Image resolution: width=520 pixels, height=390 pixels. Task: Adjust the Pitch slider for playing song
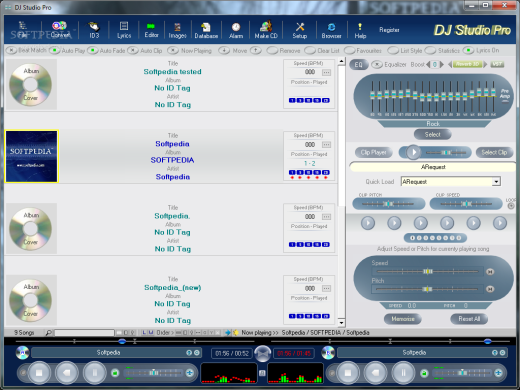coord(428,289)
